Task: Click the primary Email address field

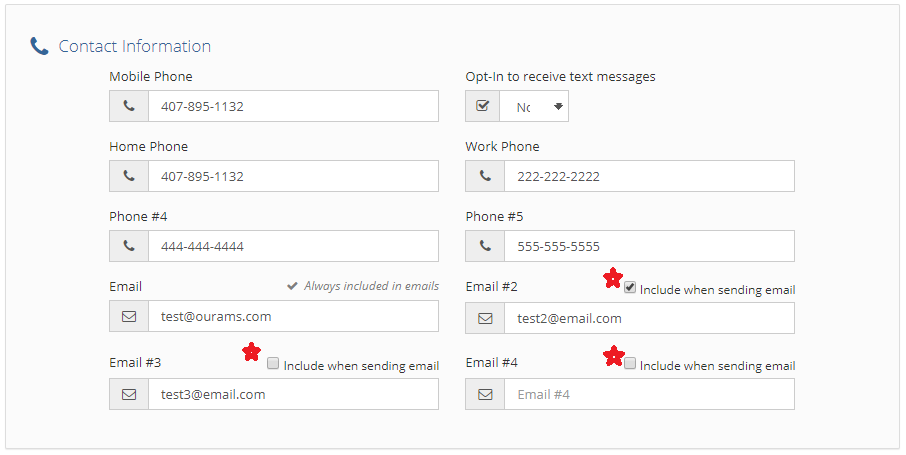Action: [x=292, y=316]
